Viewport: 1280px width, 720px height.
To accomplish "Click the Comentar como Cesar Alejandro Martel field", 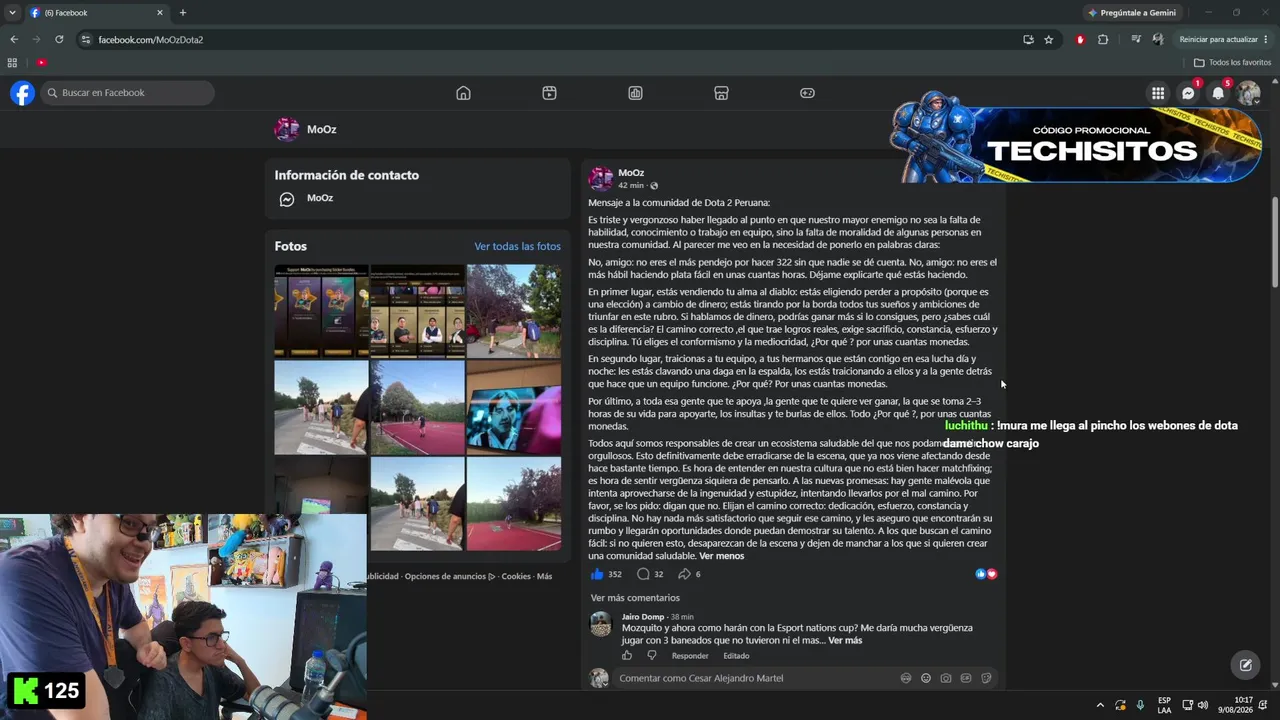I will coord(756,678).
